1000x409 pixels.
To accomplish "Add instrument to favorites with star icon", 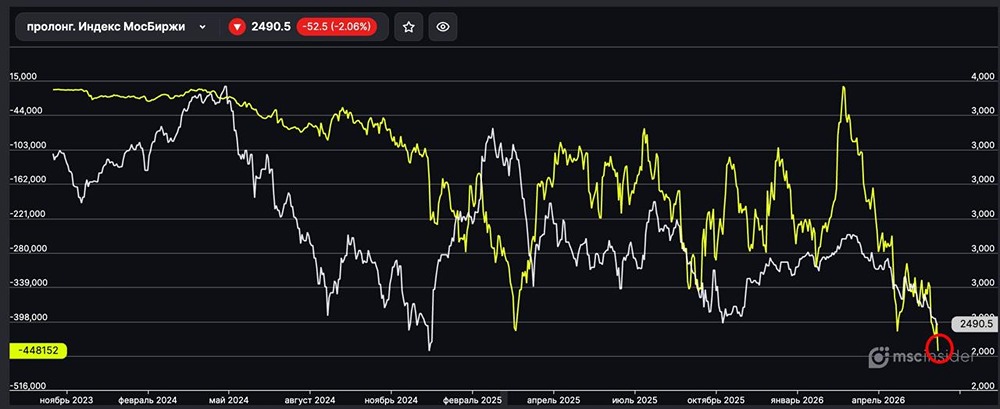I will (x=409, y=27).
